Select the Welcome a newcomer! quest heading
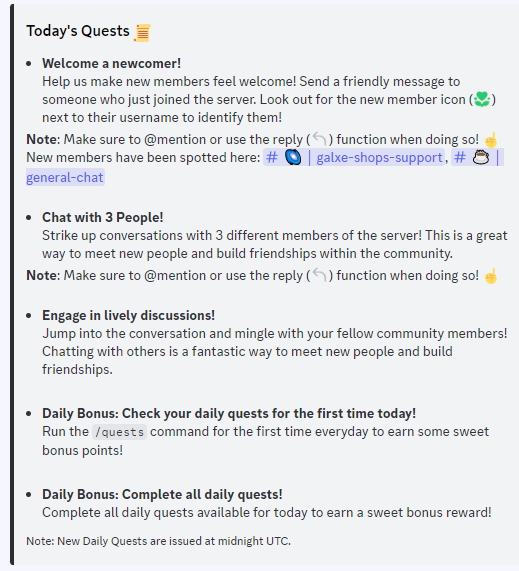Screen dimensions: 519x571 (111, 63)
